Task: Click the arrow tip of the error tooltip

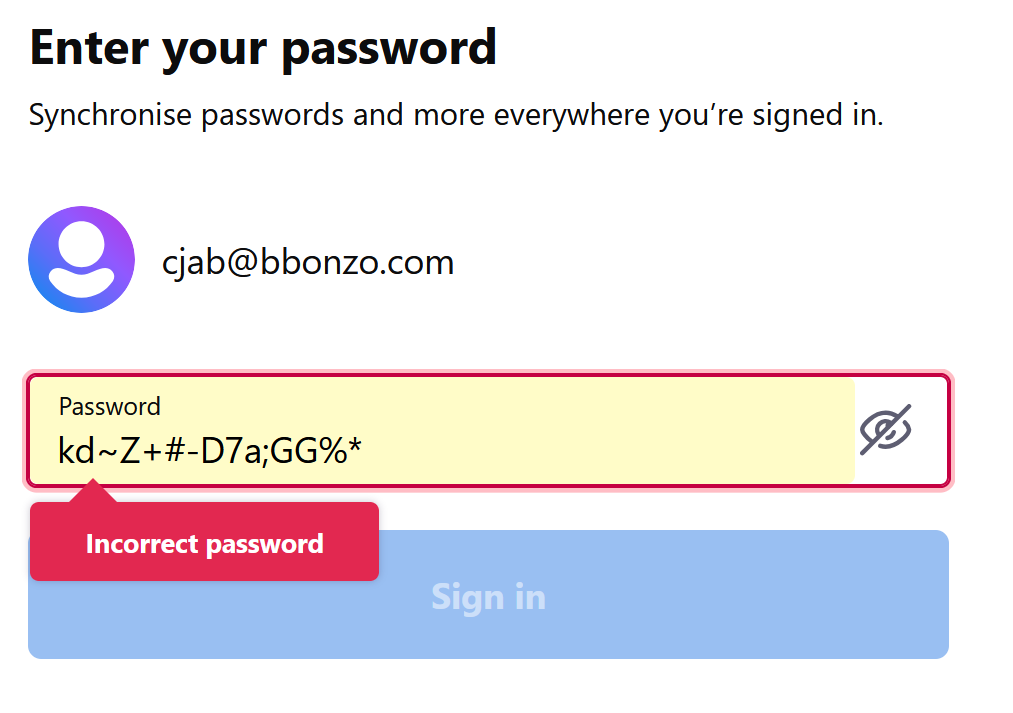Action: pyautogui.click(x=94, y=488)
